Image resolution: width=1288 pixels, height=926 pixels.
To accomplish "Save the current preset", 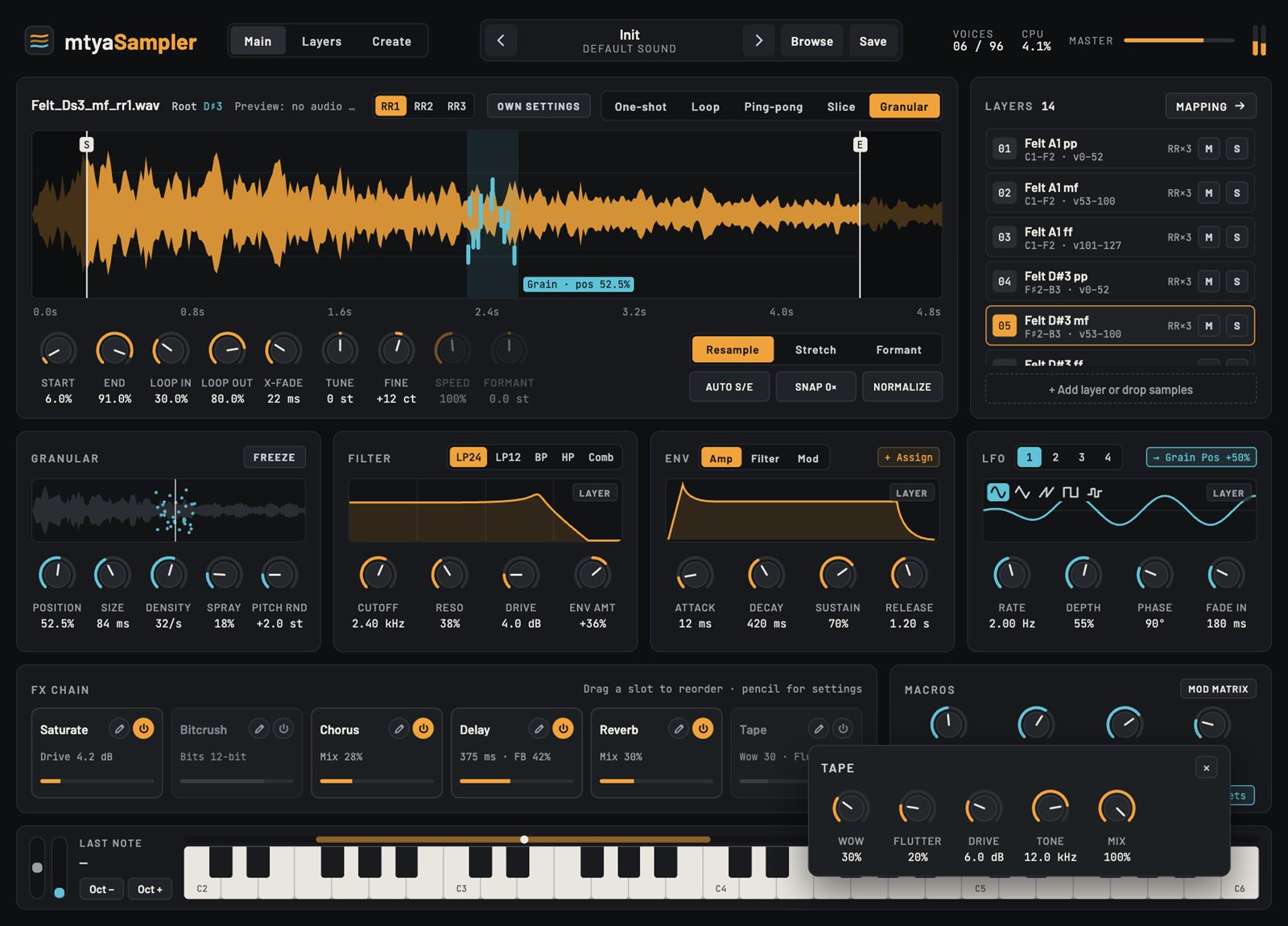I will [x=873, y=41].
